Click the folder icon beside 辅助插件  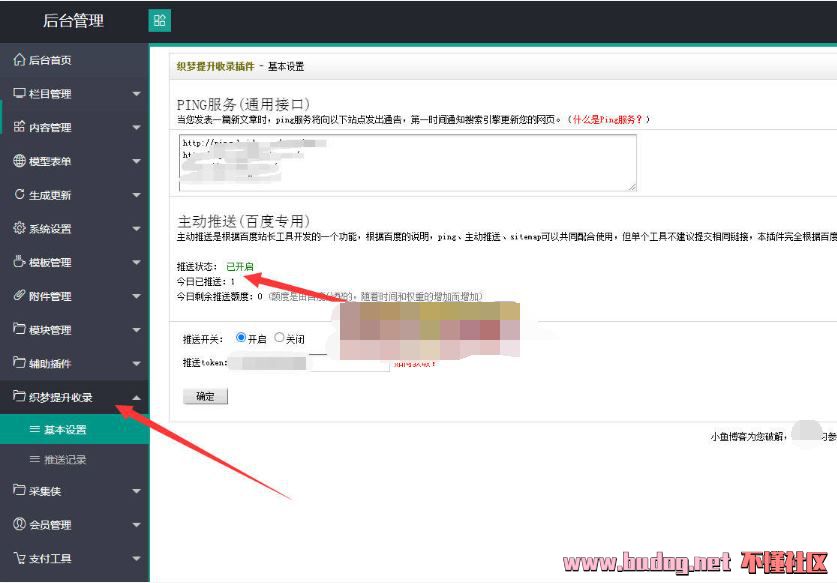tap(19, 363)
